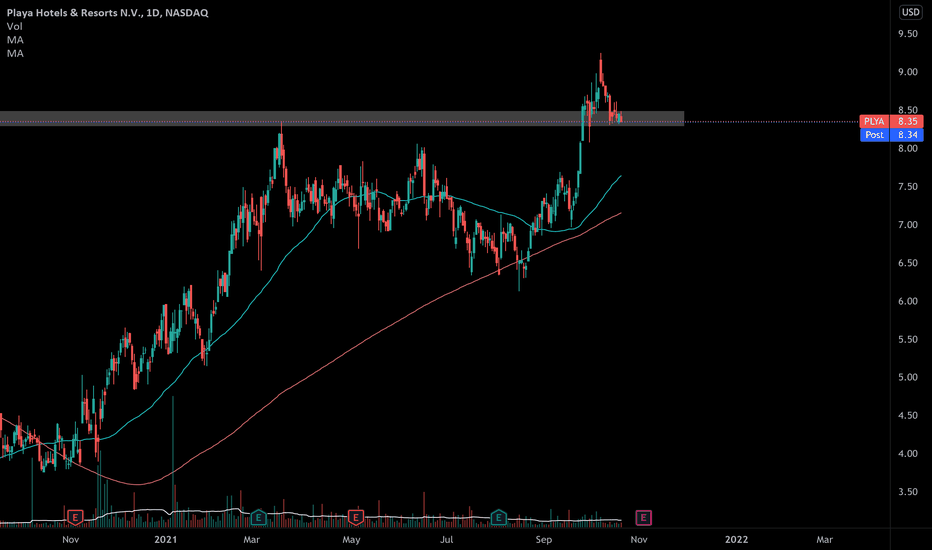Image resolution: width=932 pixels, height=550 pixels.
Task: Select the gray horizontal resistance zone rectangle
Action: pyautogui.click(x=342, y=118)
